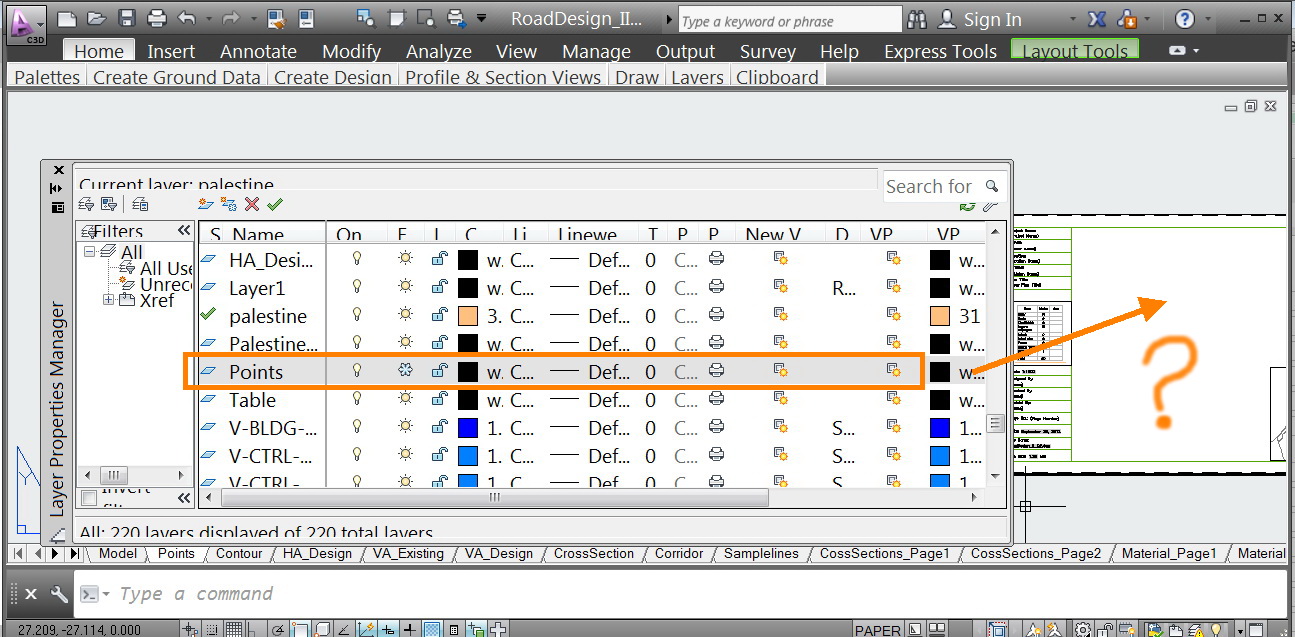Screen dimensions: 1295x637
Task: Open the quick access toolbar customize dropdown
Action: tap(481, 19)
